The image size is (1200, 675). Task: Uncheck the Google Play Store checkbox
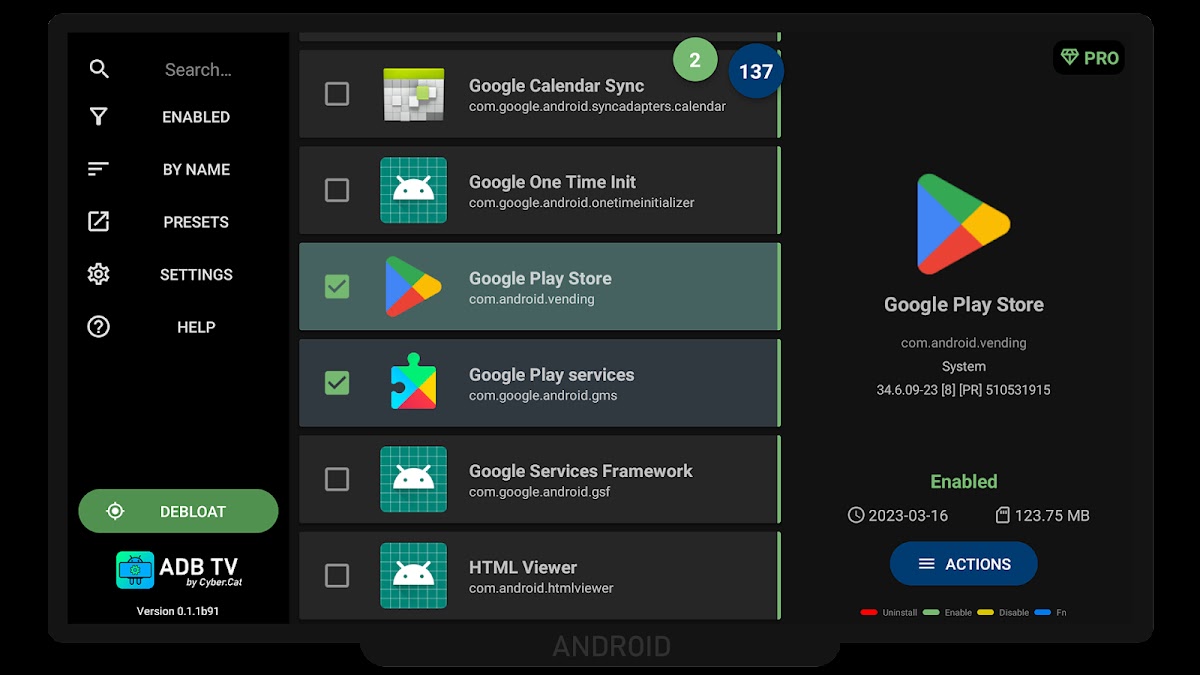tap(337, 287)
